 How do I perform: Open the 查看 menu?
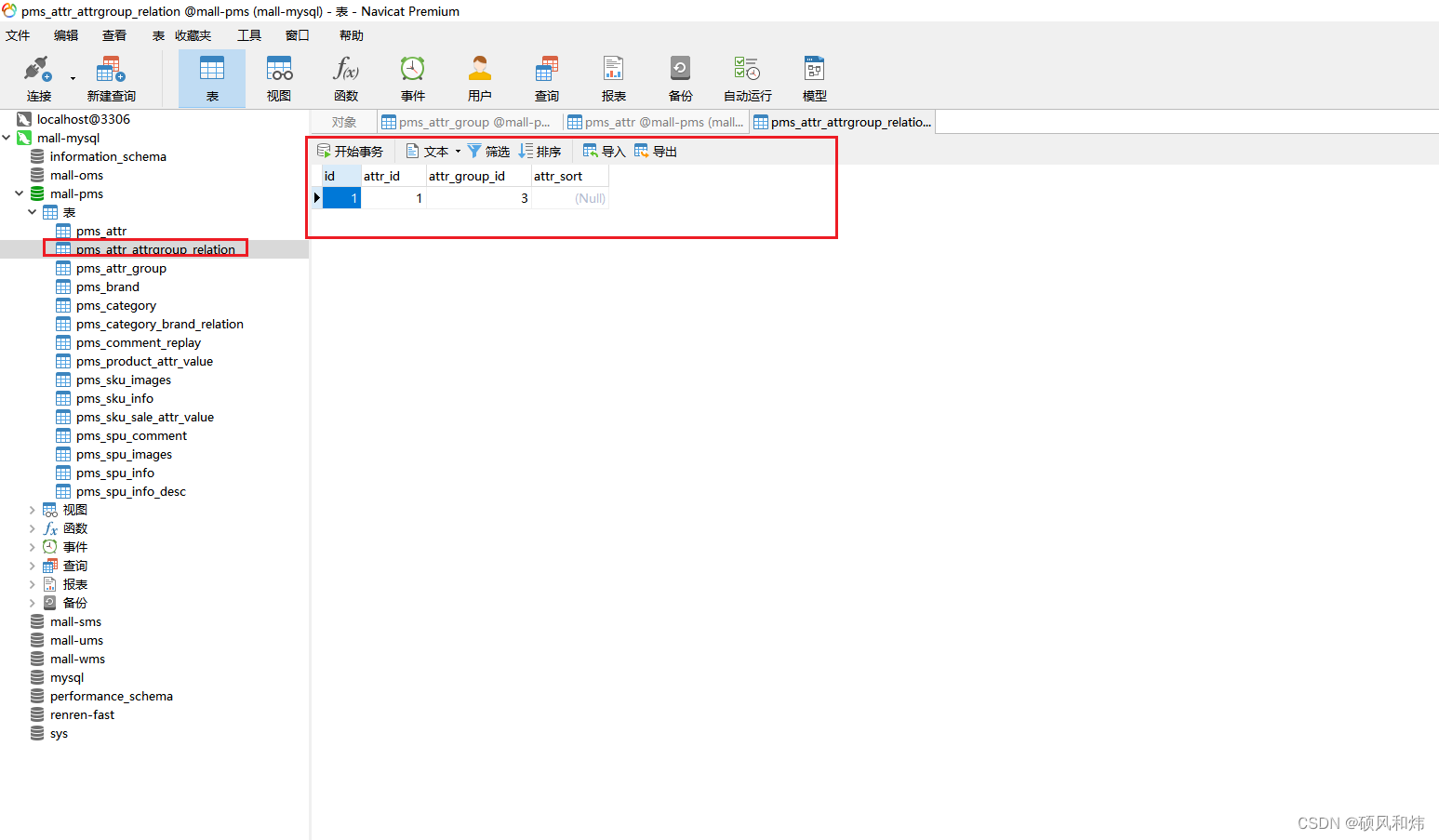tap(114, 35)
